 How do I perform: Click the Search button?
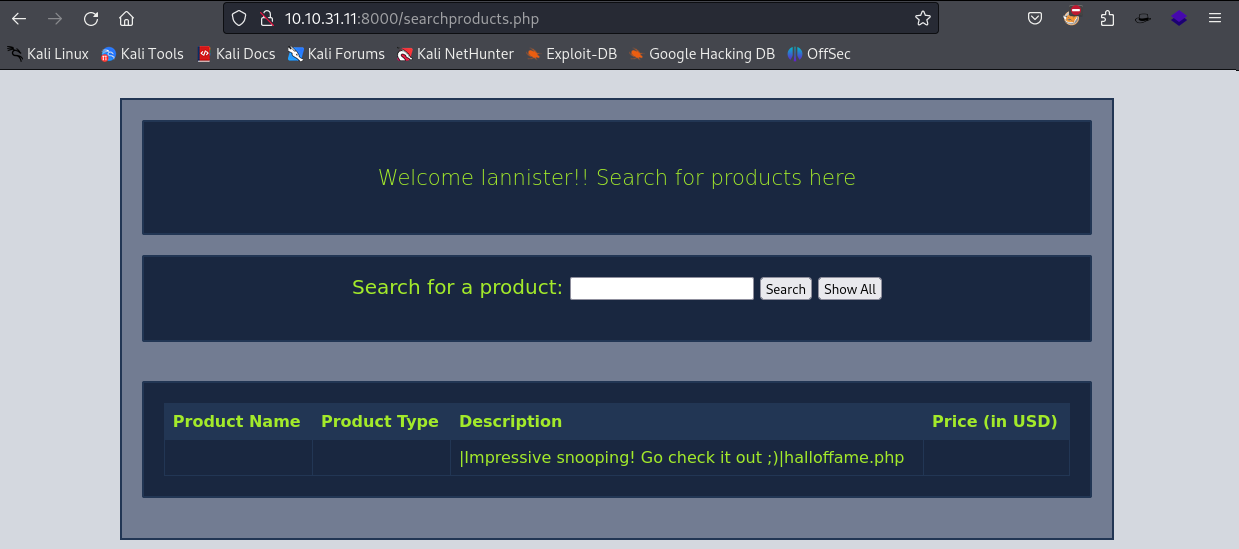pyautogui.click(x=785, y=289)
